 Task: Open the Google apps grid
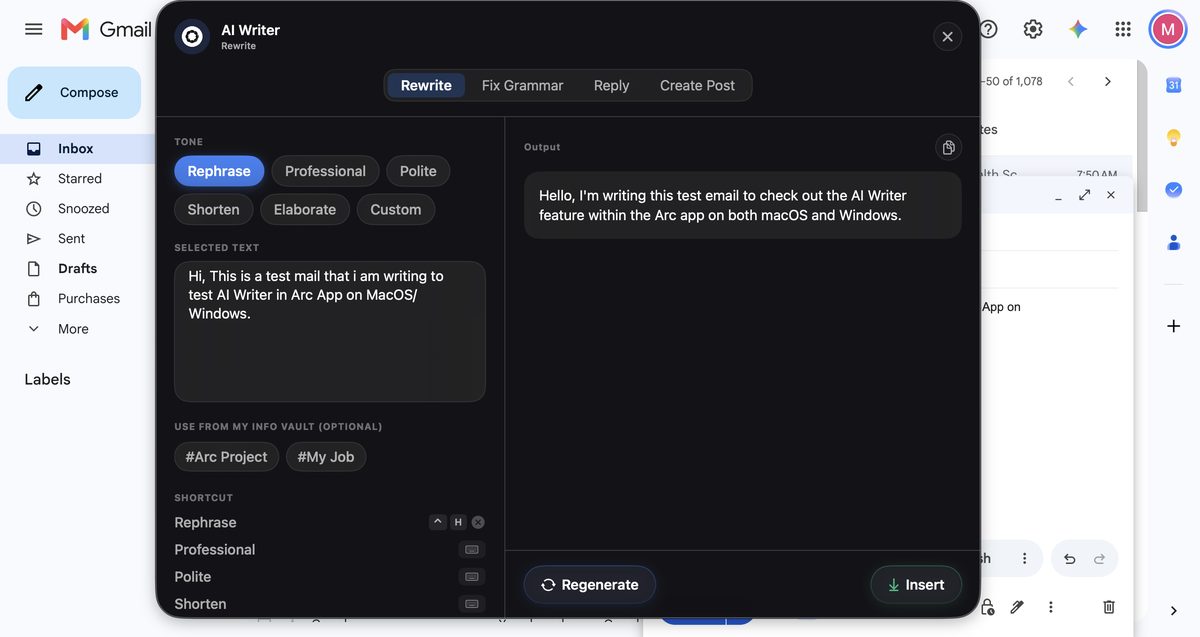(1123, 29)
